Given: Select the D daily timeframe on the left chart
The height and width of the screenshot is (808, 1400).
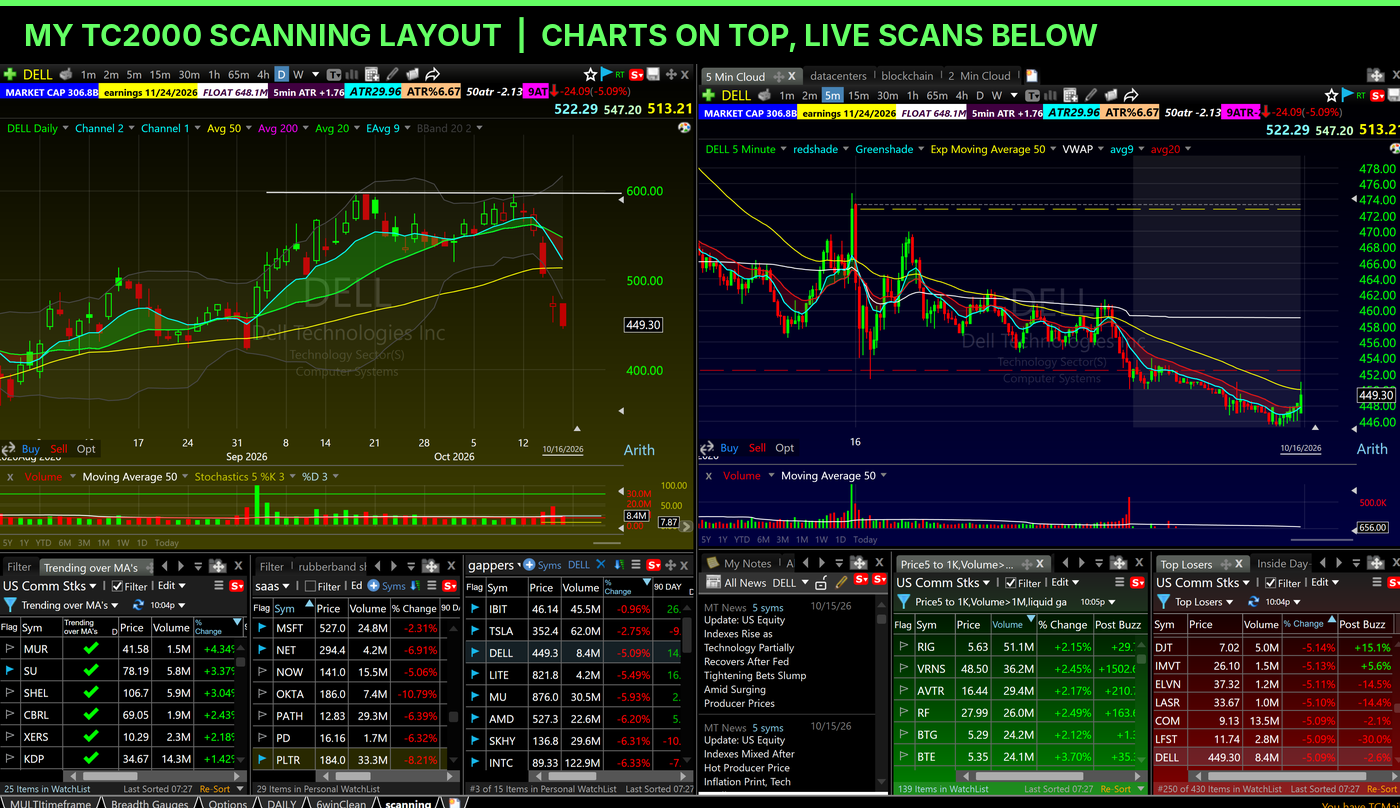Looking at the screenshot, I should (282, 74).
